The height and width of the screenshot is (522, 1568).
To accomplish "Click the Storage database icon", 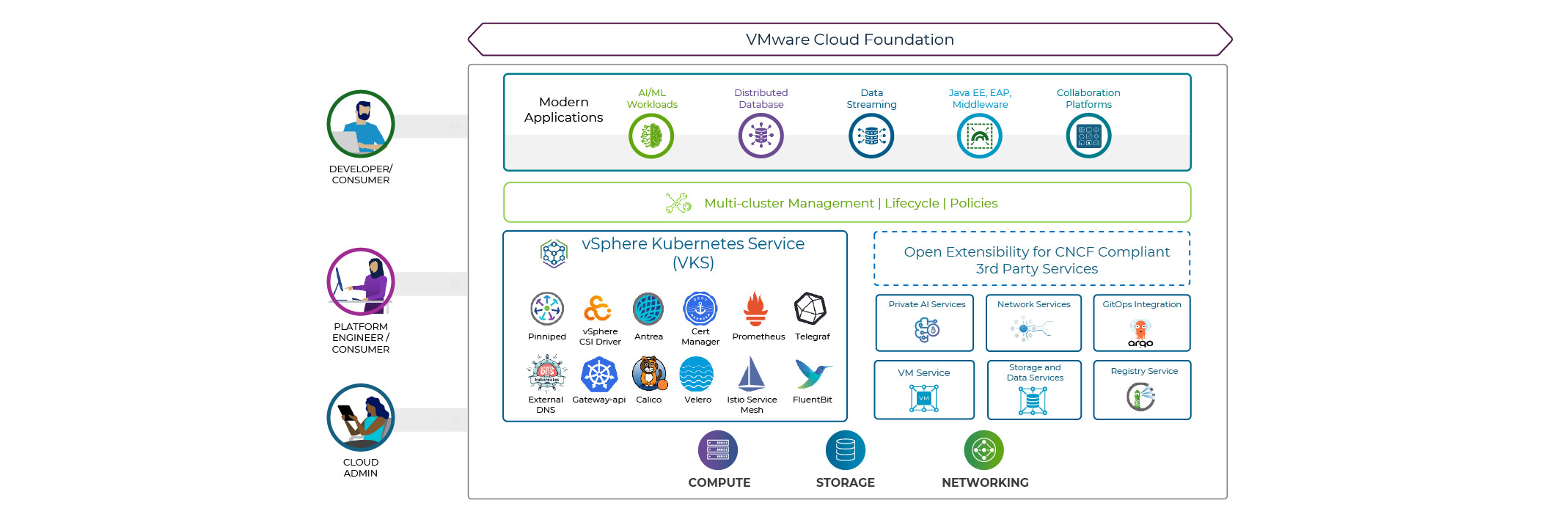I will pos(846,450).
